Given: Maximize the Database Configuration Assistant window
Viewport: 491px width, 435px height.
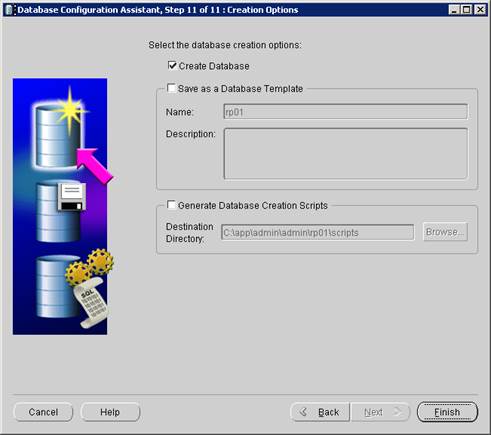Looking at the screenshot, I should coord(467,10).
